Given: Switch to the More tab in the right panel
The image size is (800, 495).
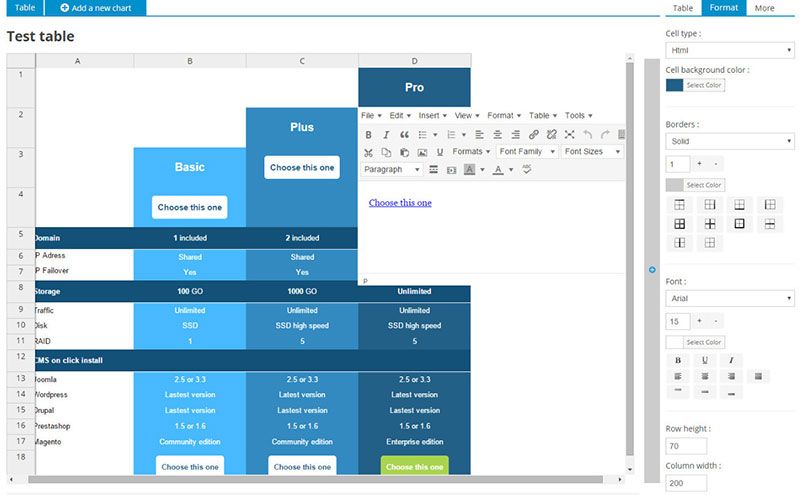Looking at the screenshot, I should tap(764, 8).
